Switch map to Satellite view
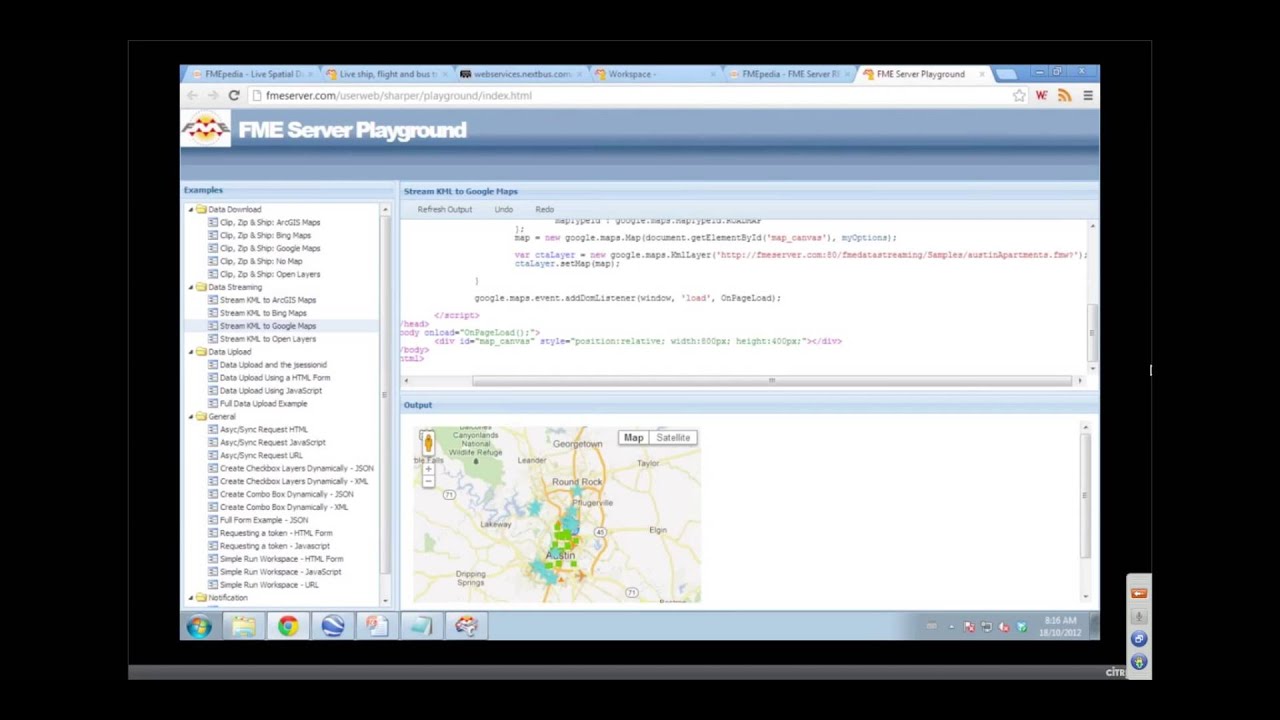Screen dimensions: 1280x720 tap(673, 438)
